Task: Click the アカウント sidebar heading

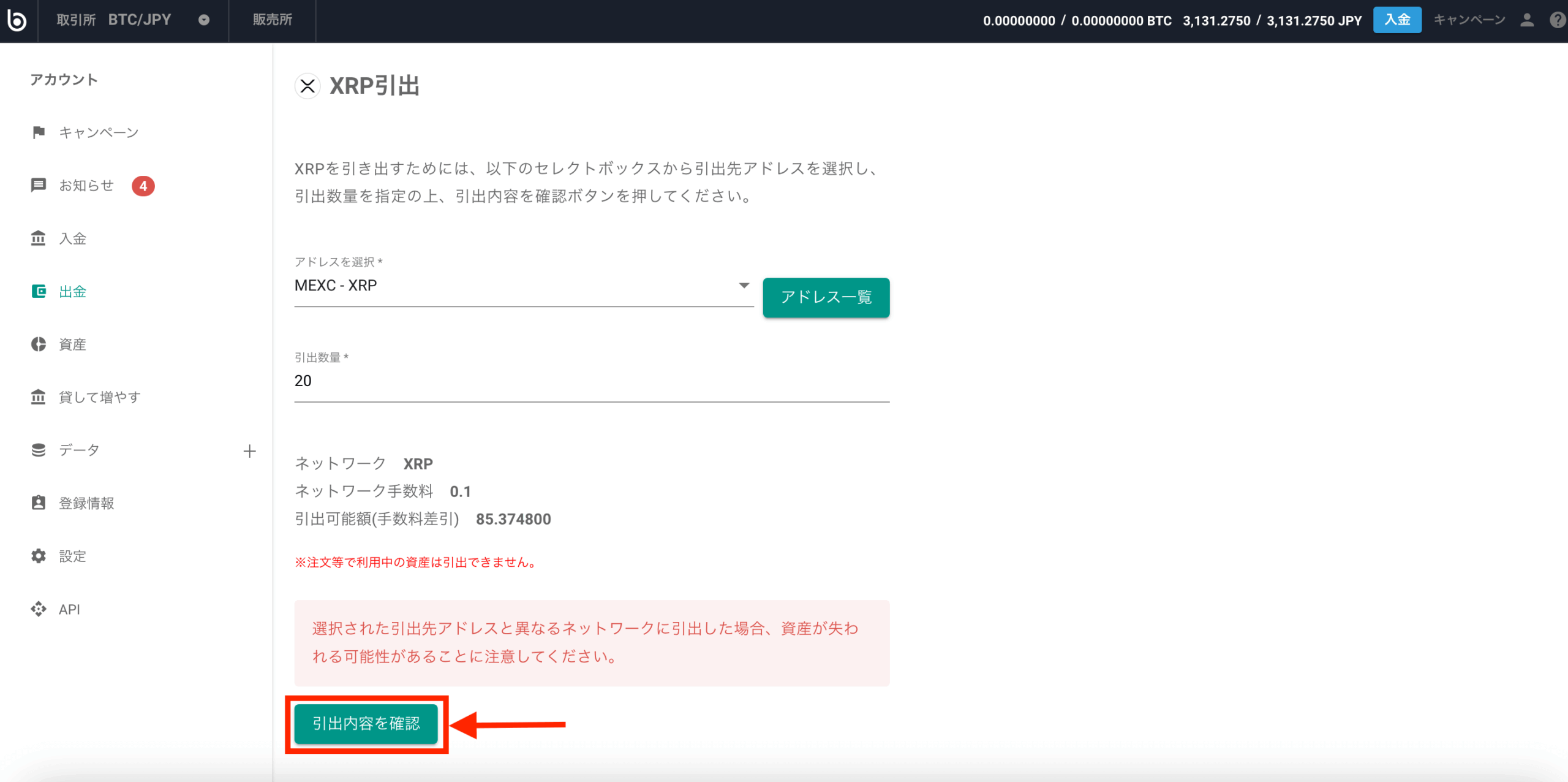Action: [64, 80]
